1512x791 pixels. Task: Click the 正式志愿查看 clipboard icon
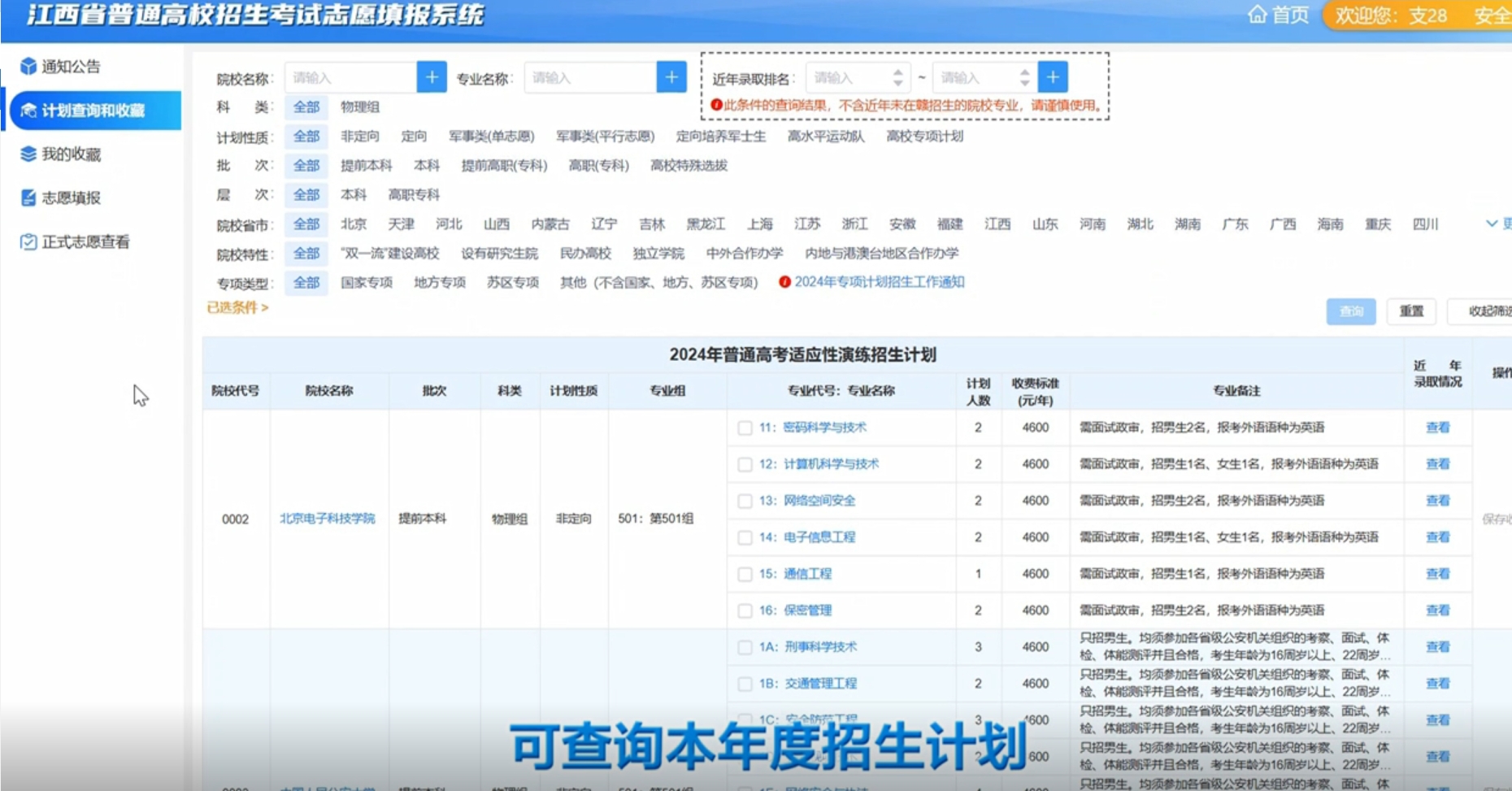(x=28, y=241)
